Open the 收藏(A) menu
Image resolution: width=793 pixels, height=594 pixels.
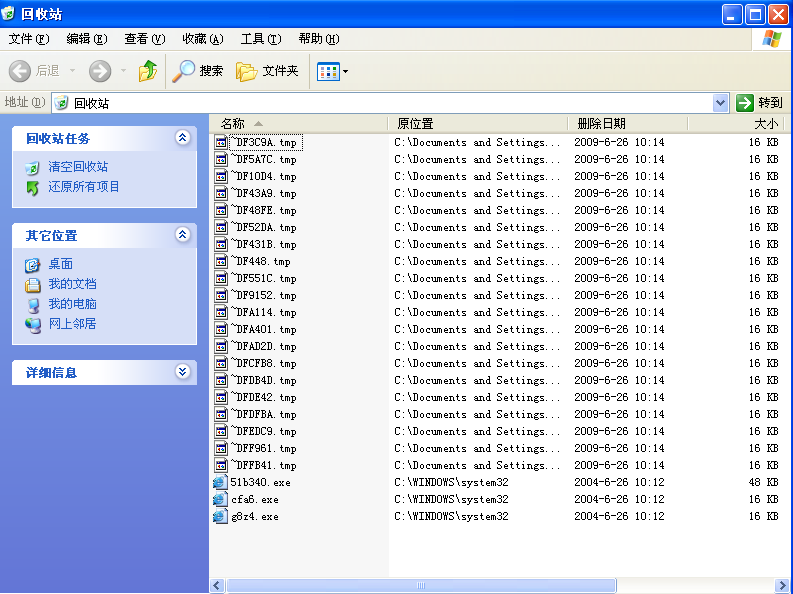point(203,39)
